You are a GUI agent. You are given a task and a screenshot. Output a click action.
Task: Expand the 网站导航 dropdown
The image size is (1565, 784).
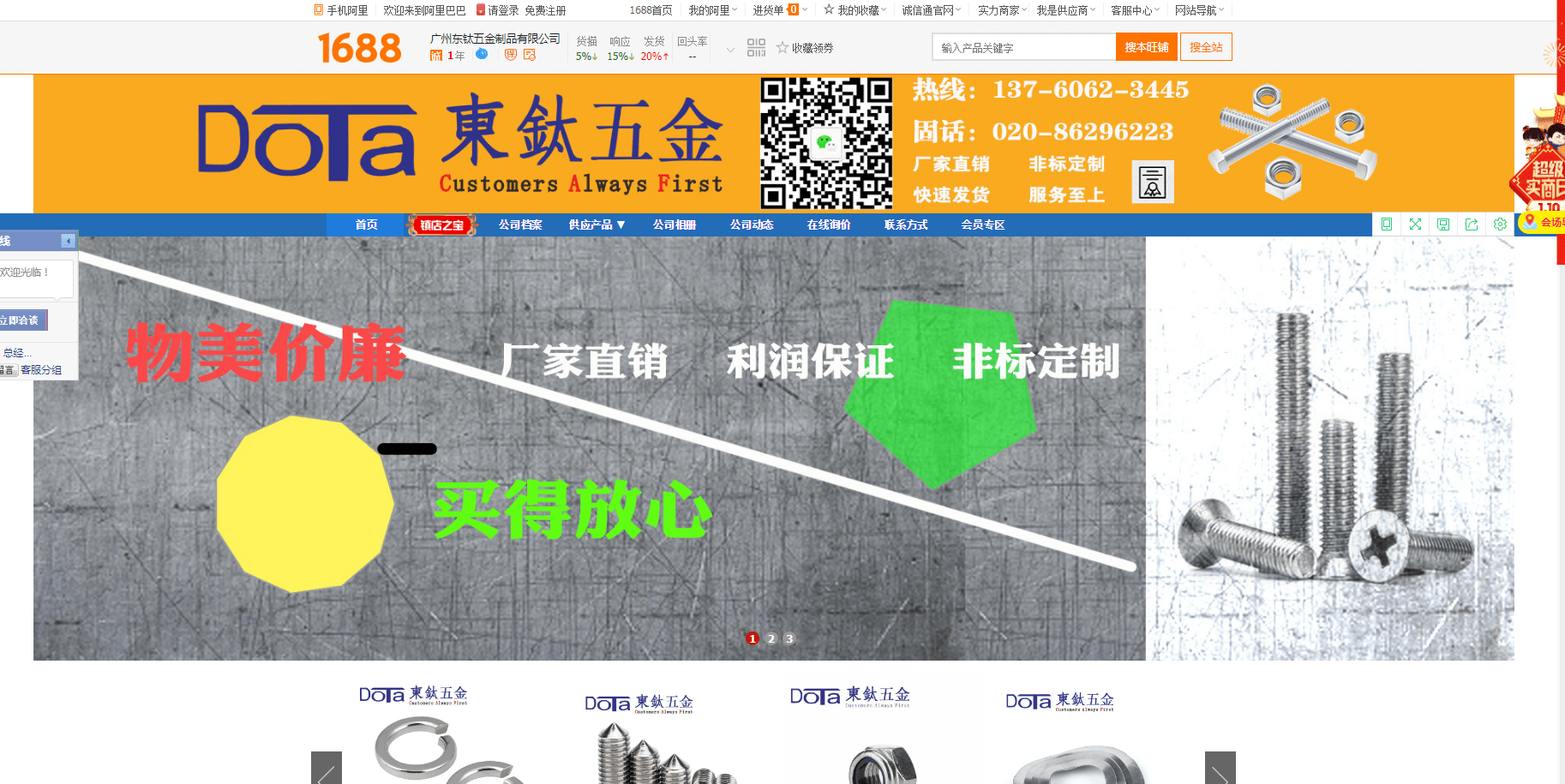[x=1199, y=10]
